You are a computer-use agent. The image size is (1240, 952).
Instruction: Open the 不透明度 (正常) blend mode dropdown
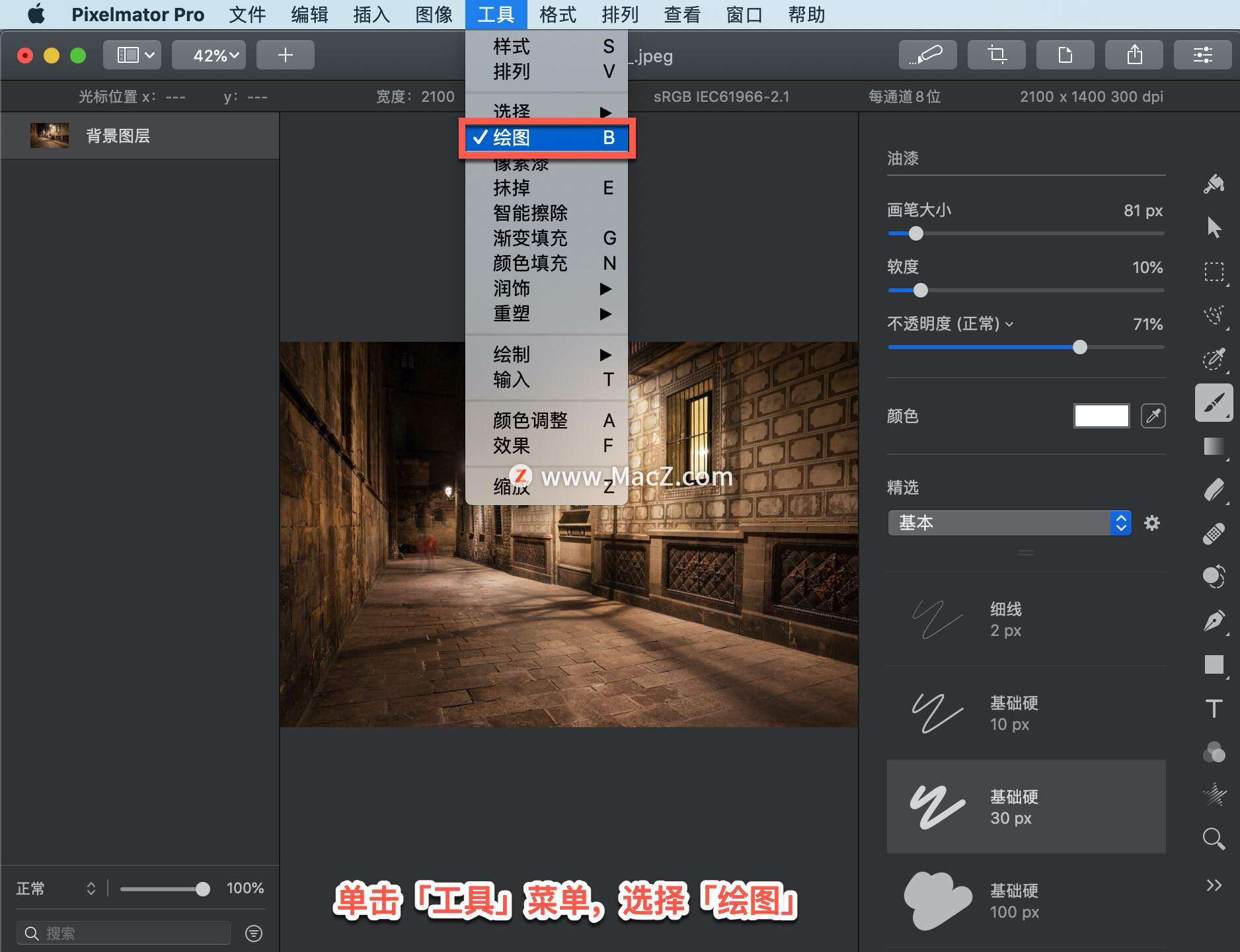(950, 324)
